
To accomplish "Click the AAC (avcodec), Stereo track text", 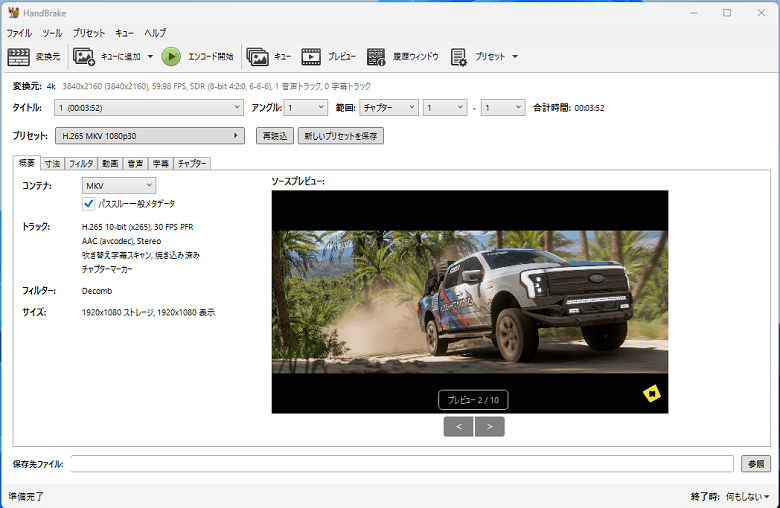I will [x=121, y=241].
